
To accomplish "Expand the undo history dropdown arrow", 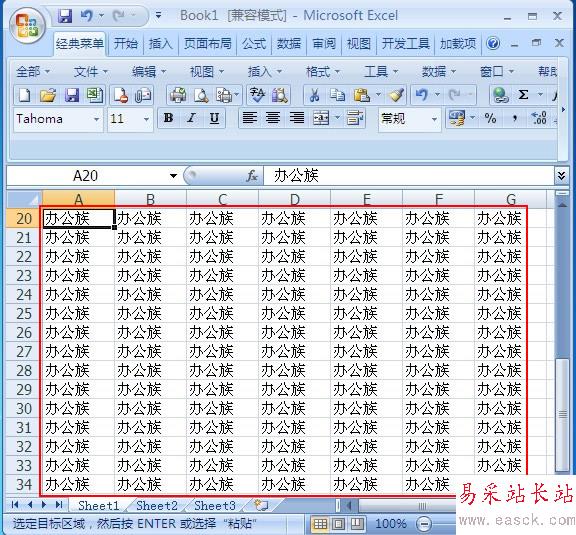I will 437,95.
